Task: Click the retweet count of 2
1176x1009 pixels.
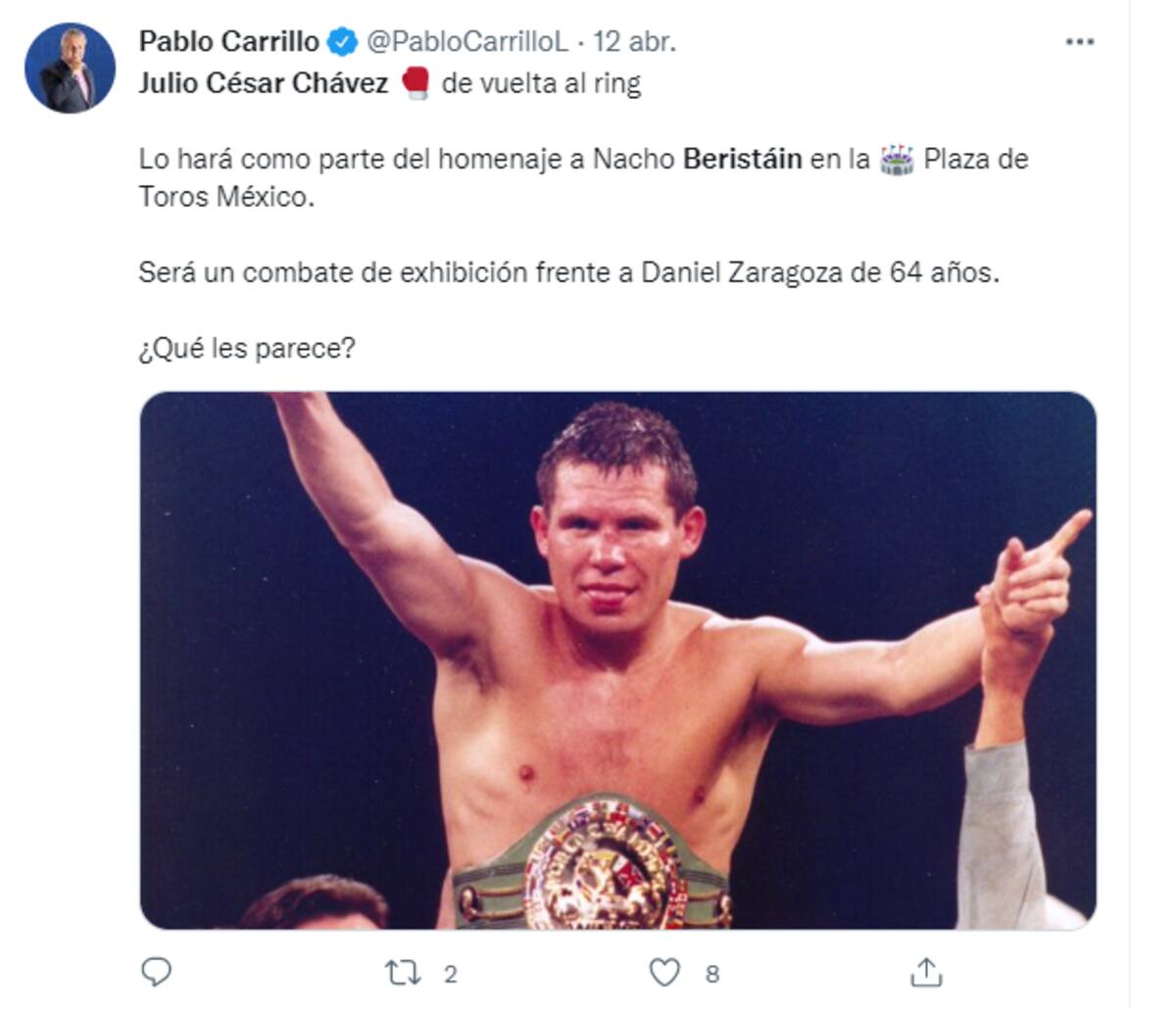Action: (x=450, y=974)
